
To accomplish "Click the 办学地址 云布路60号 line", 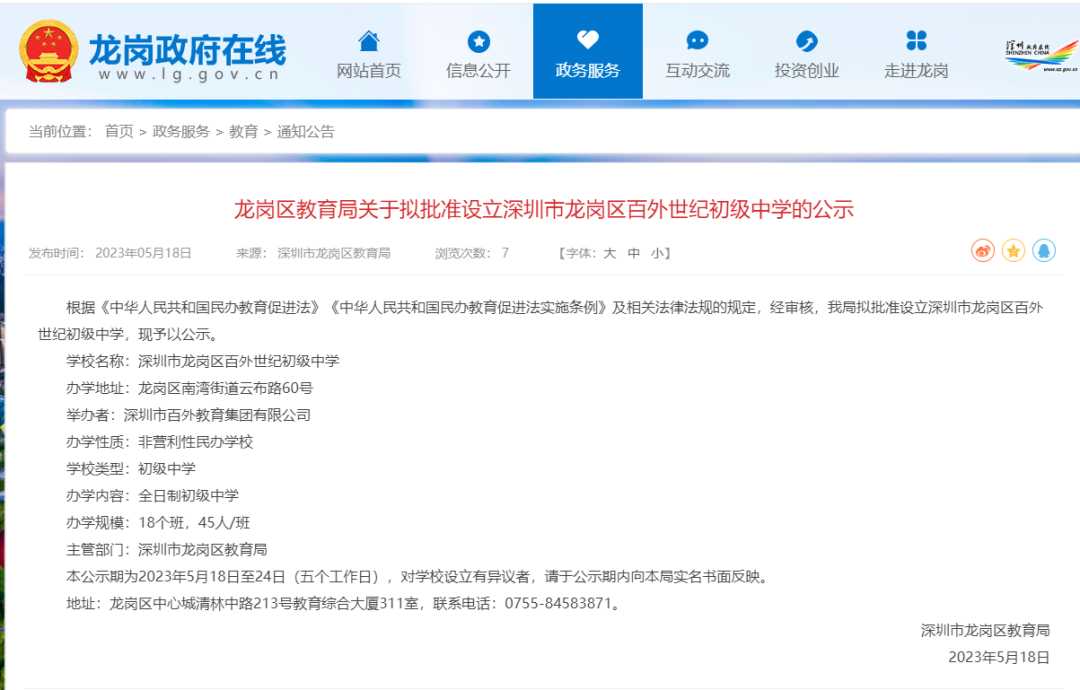I will 189,388.
